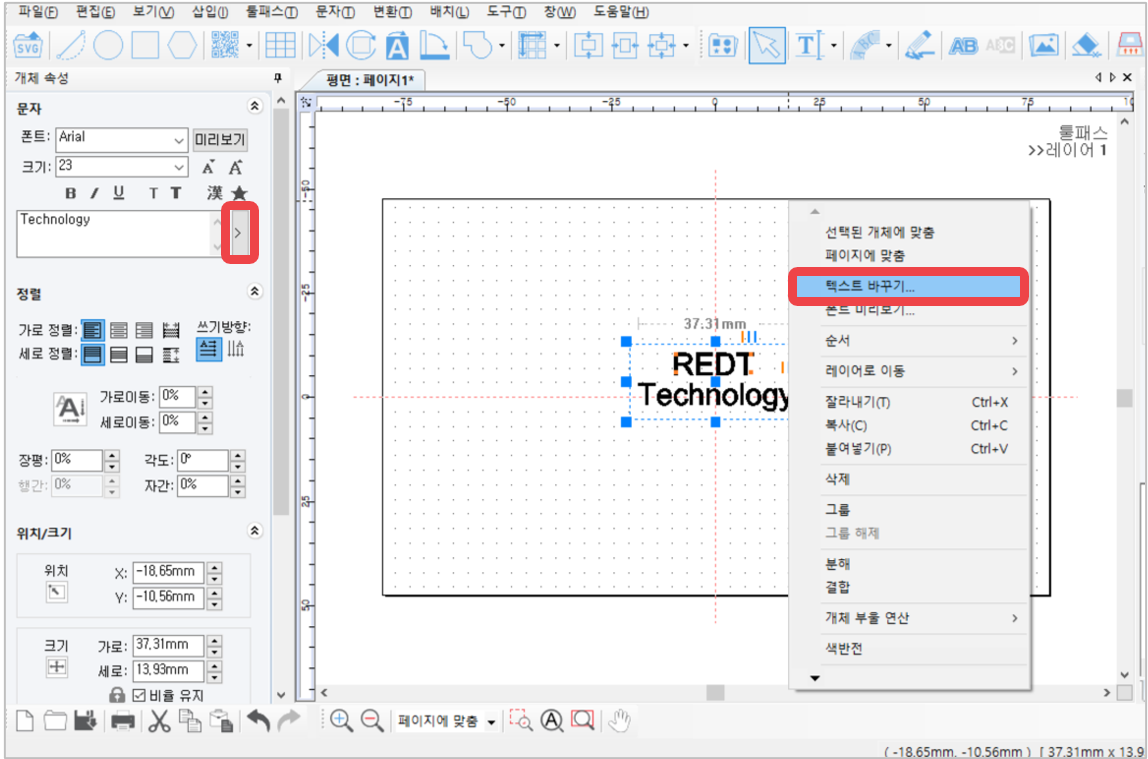
Task: Increase the 각도 angle stepper value
Action: [237, 455]
